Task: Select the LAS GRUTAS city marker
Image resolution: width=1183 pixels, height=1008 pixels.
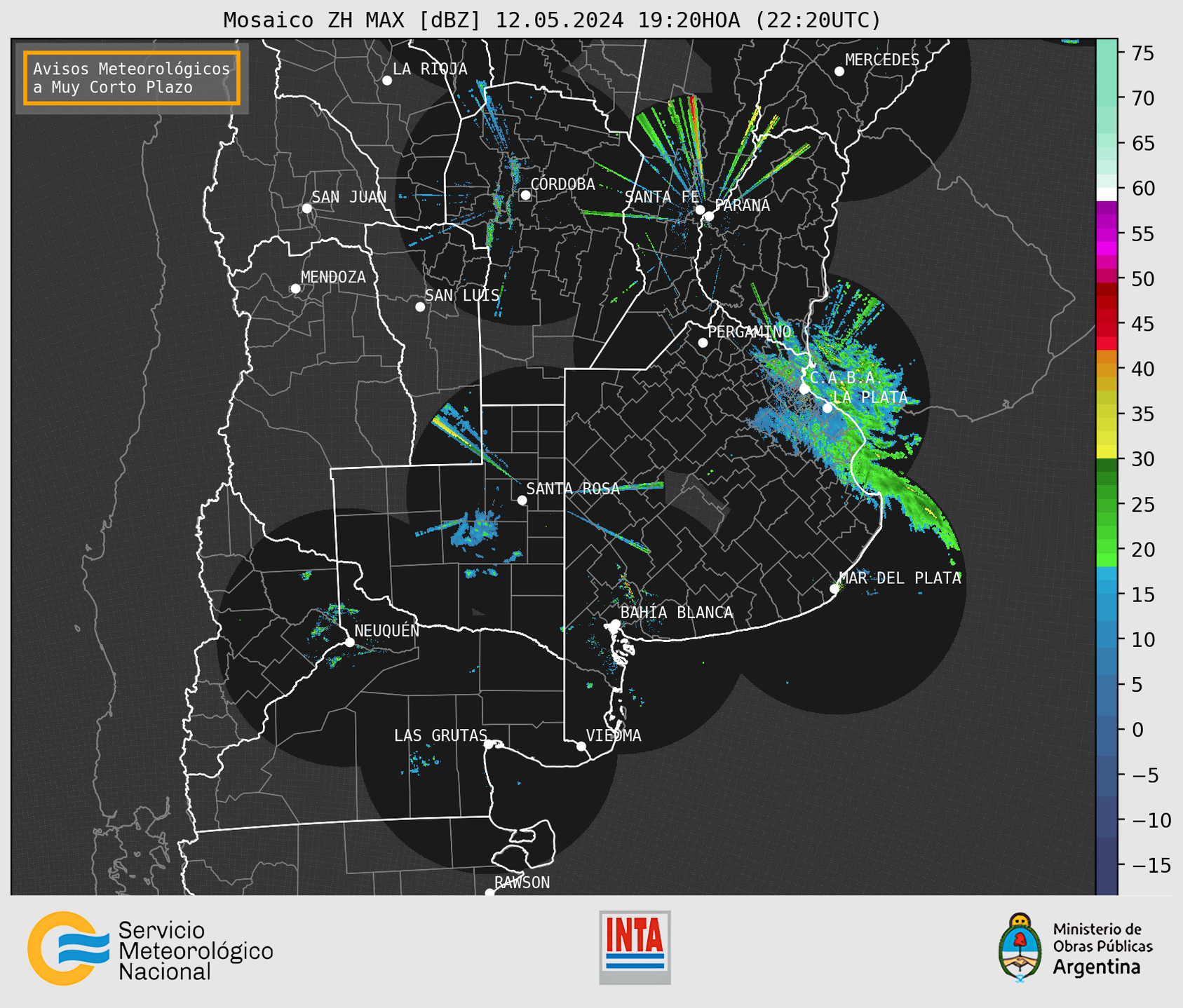Action: click(x=489, y=744)
